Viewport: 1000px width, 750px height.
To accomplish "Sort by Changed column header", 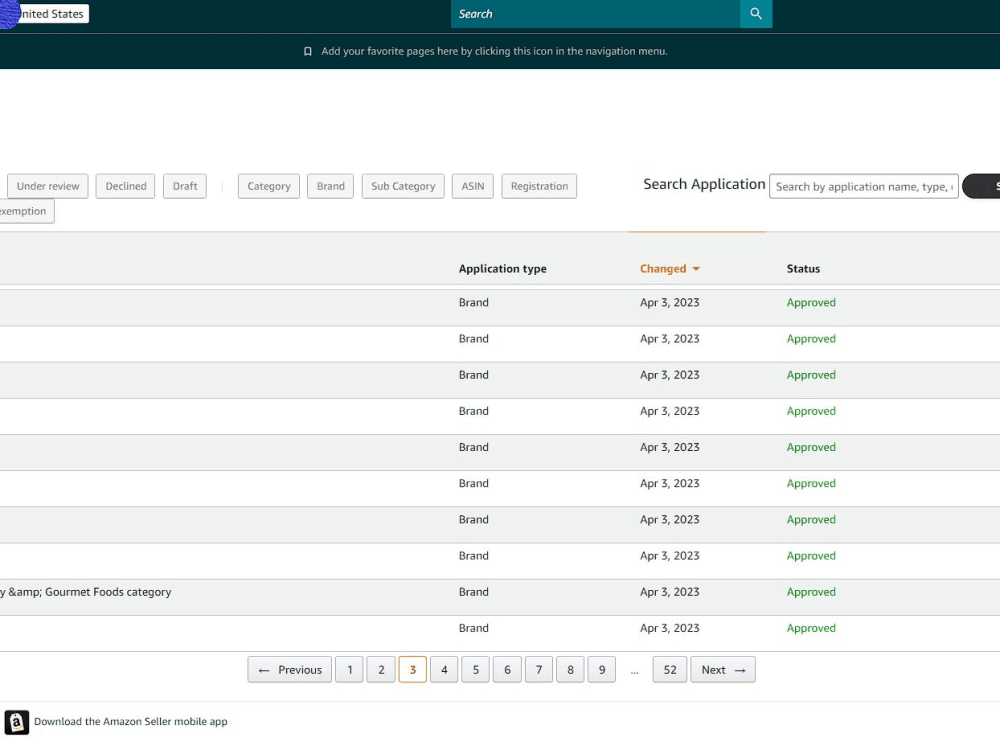I will pos(663,269).
